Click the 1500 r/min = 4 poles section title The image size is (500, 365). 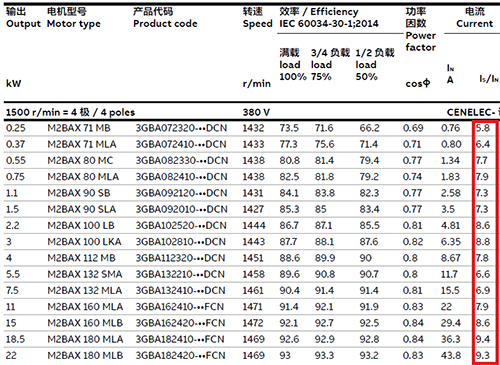coord(70,112)
